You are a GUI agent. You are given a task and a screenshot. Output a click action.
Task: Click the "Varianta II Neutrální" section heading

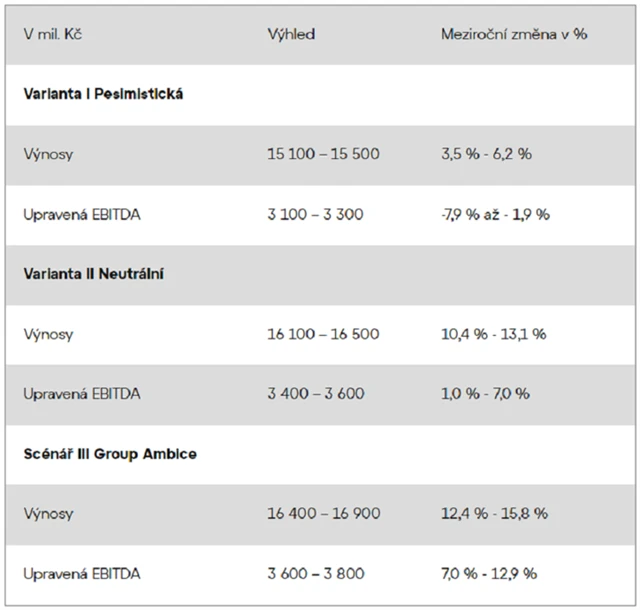94,274
